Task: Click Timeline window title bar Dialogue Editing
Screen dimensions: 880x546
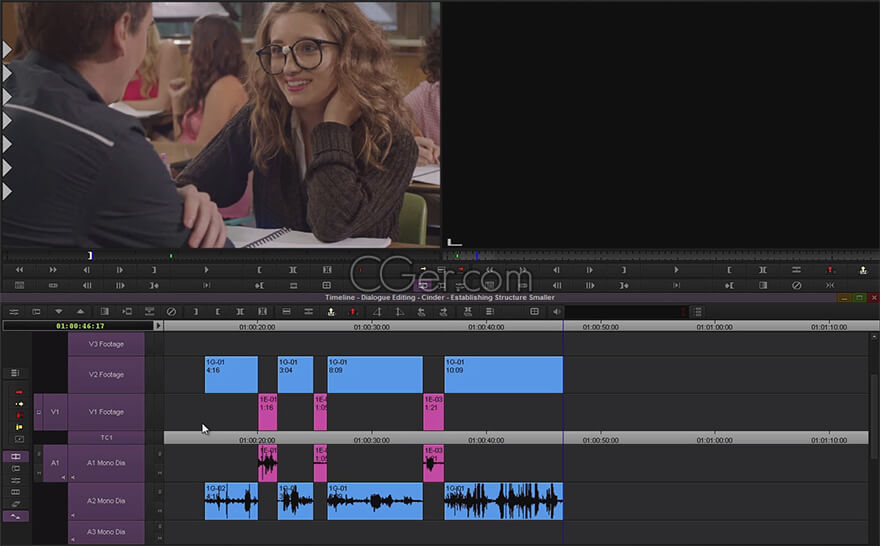Action: pos(439,297)
